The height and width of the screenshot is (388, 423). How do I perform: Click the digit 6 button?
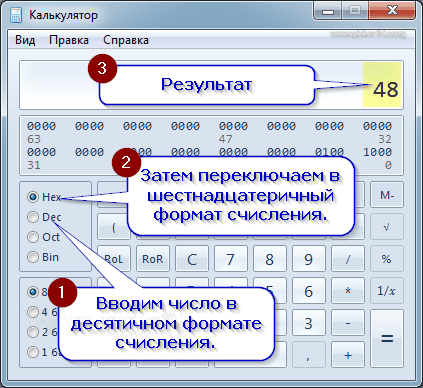pyautogui.click(x=309, y=291)
